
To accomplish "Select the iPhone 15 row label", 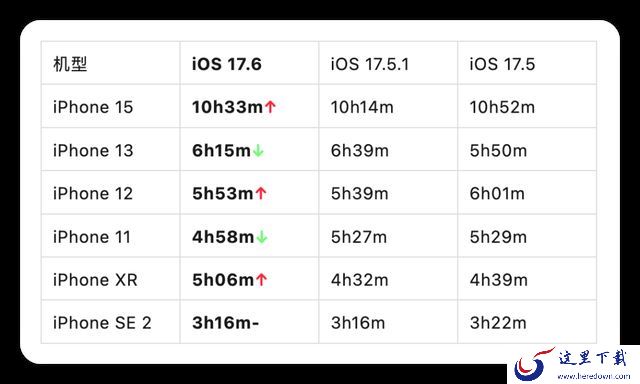I will 93,107.
